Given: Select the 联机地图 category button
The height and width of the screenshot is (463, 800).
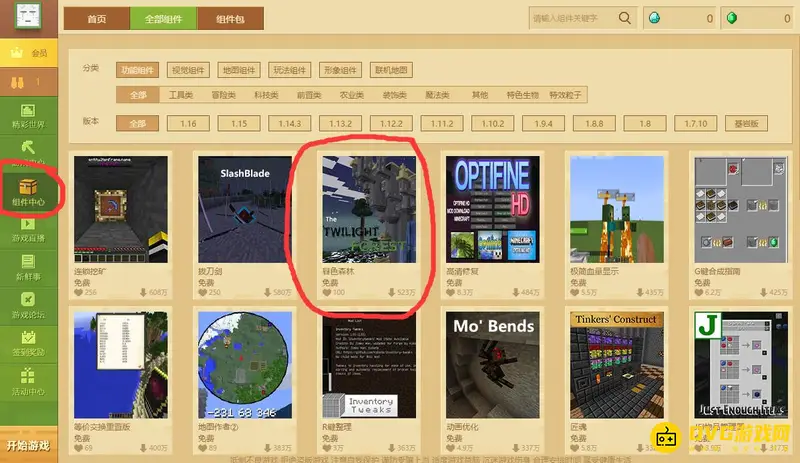Looking at the screenshot, I should point(393,70).
